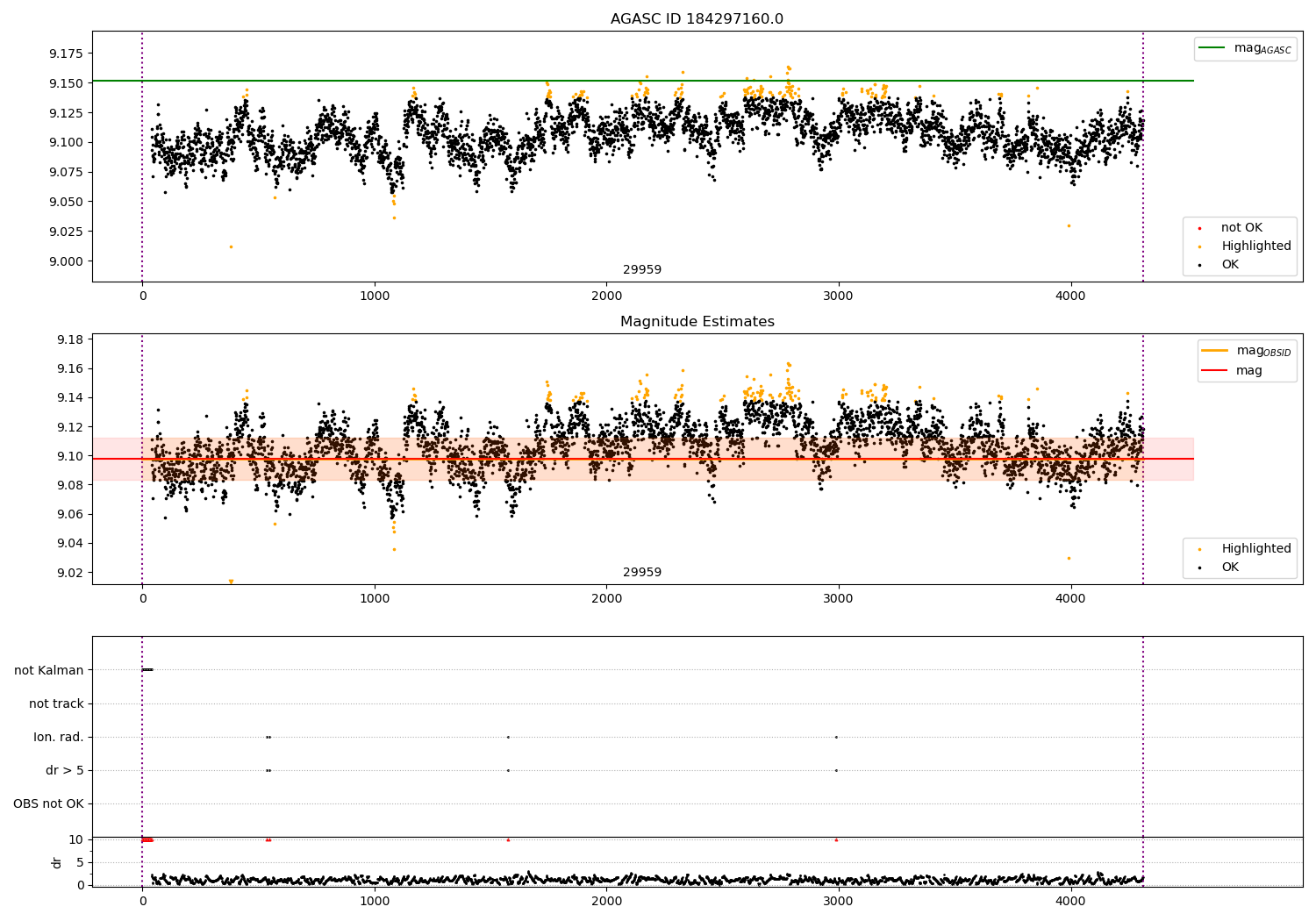Select the 'AGASC ID 184297160.0' plot title
The height and width of the screenshot is (921, 1316).
[697, 19]
